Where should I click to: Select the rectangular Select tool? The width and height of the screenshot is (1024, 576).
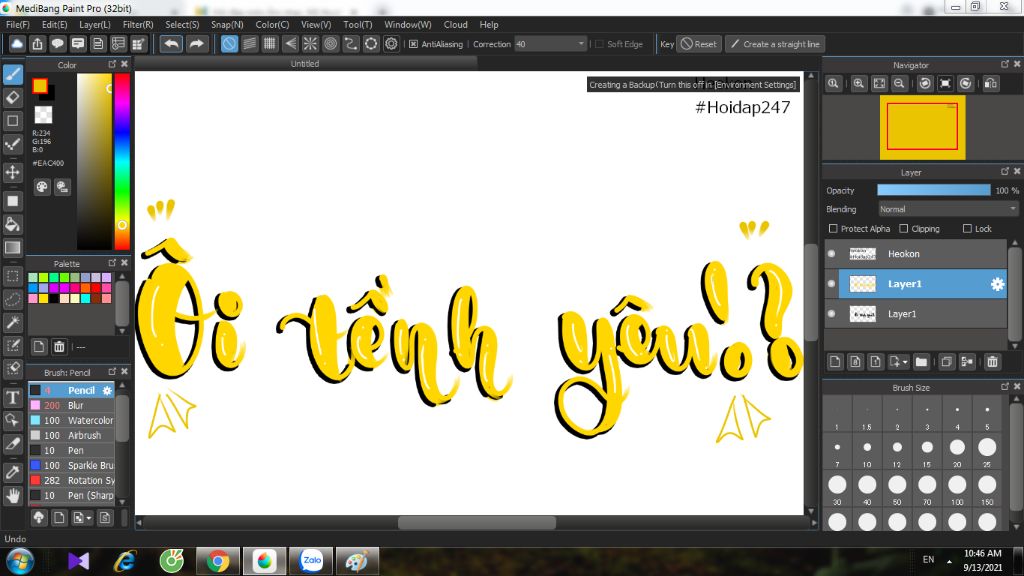point(12,276)
